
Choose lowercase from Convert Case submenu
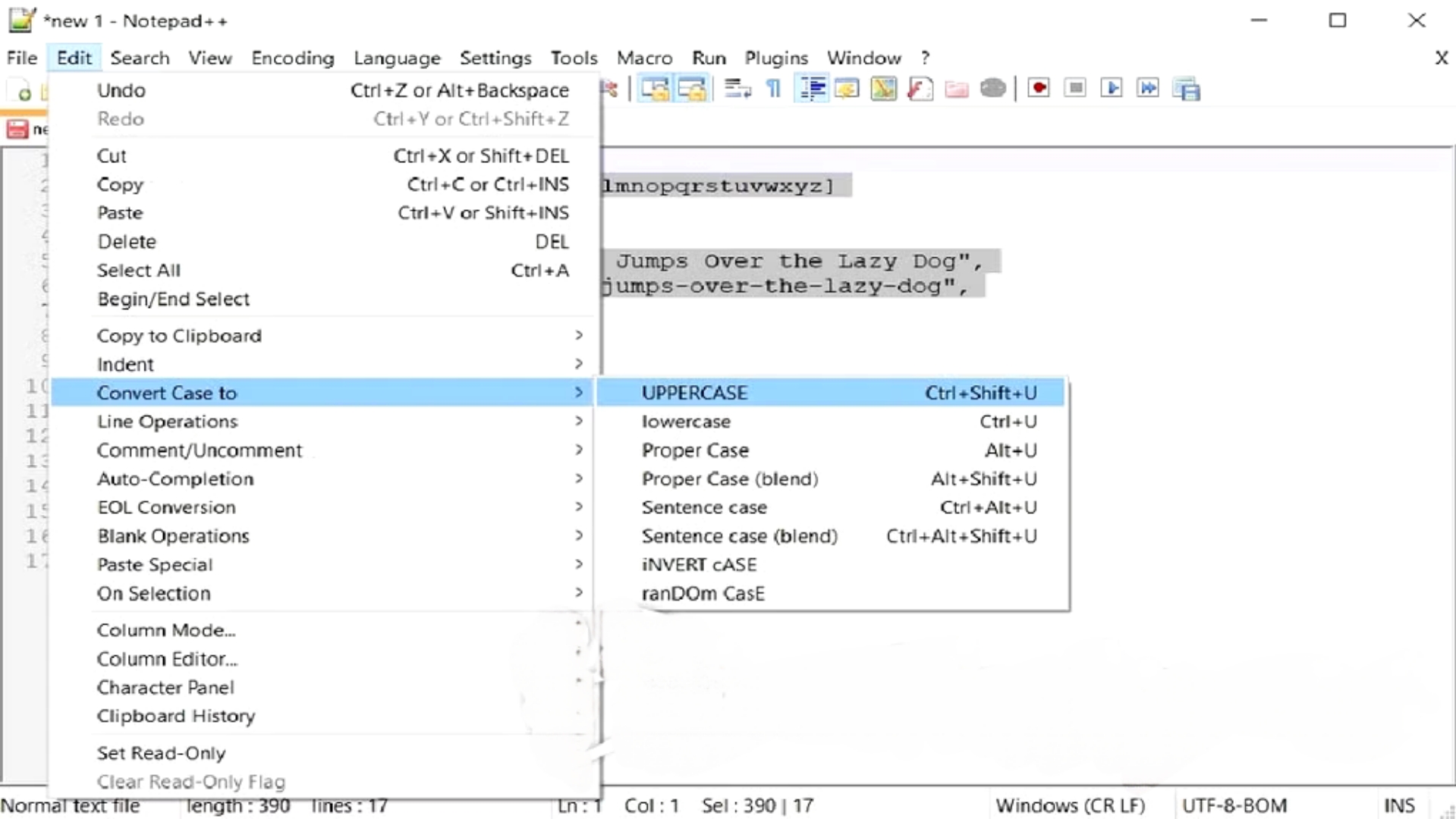[x=686, y=422]
